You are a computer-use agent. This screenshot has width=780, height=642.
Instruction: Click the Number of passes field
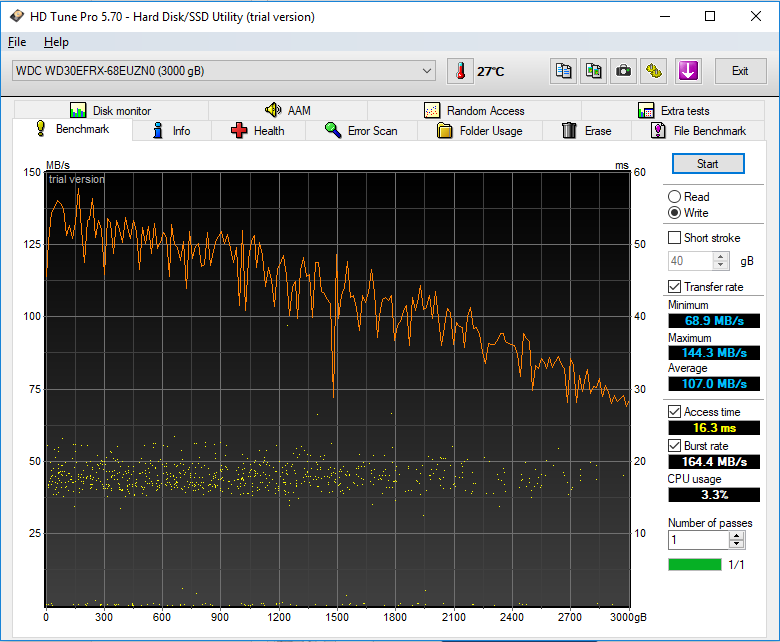click(x=698, y=540)
